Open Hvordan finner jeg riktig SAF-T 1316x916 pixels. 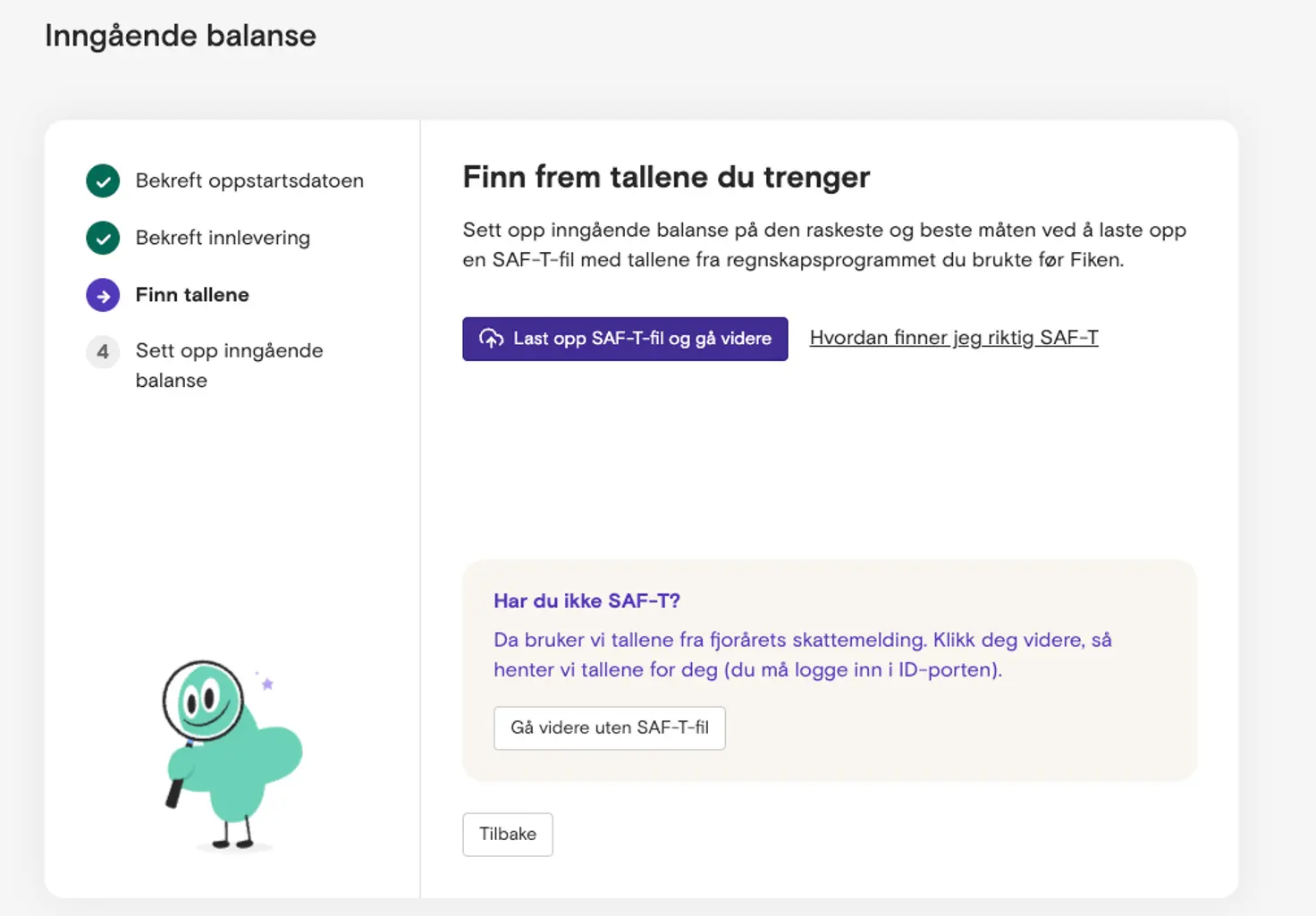pyautogui.click(x=953, y=338)
